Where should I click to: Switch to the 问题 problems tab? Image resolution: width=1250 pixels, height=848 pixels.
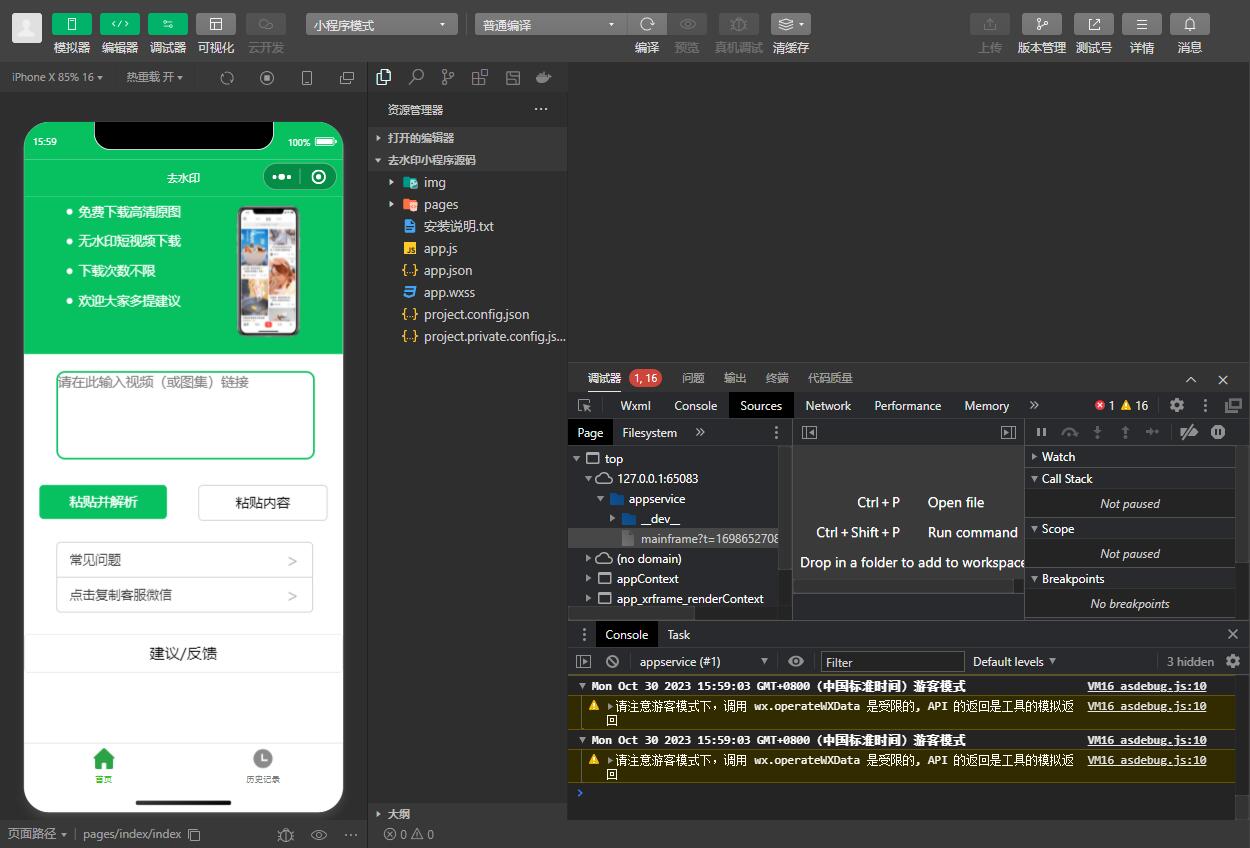693,378
